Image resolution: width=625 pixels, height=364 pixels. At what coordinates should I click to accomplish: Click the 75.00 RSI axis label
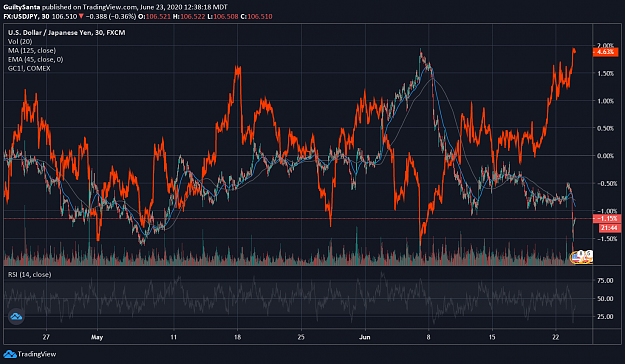[605, 281]
